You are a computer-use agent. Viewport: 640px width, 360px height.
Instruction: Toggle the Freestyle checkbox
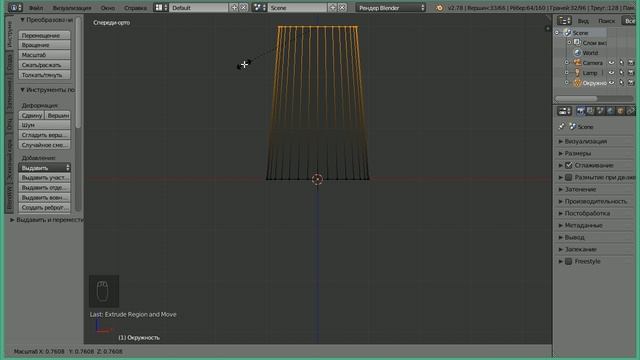569,261
